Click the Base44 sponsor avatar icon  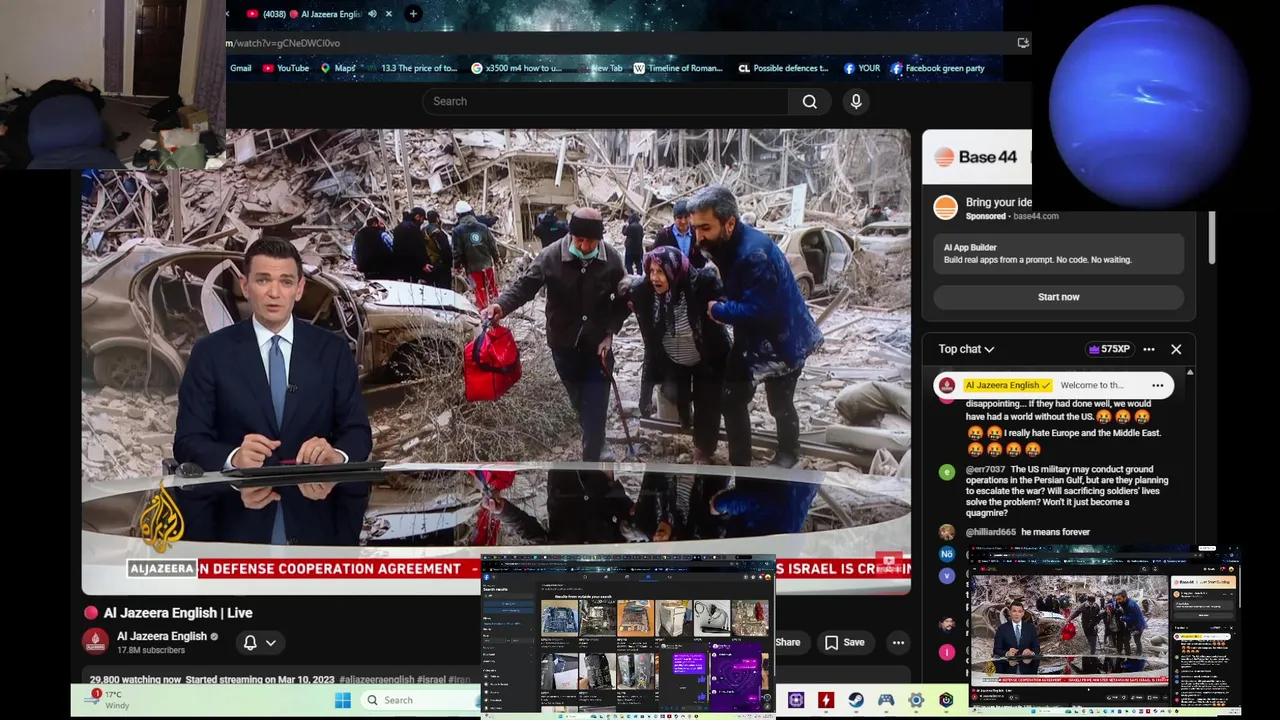tap(945, 208)
